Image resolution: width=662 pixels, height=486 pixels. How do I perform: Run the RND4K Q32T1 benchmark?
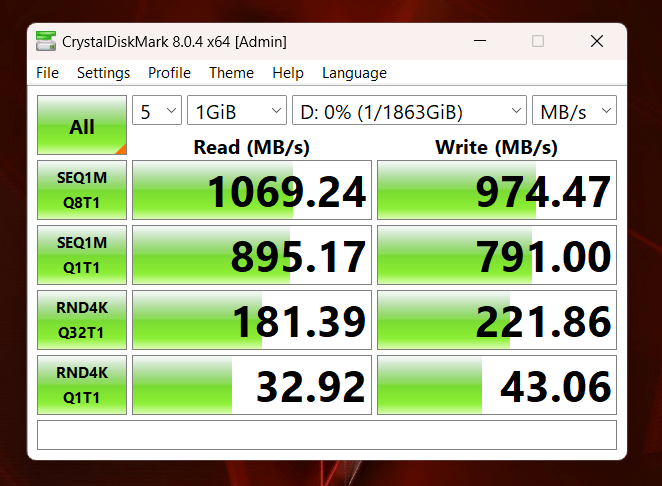click(x=82, y=320)
